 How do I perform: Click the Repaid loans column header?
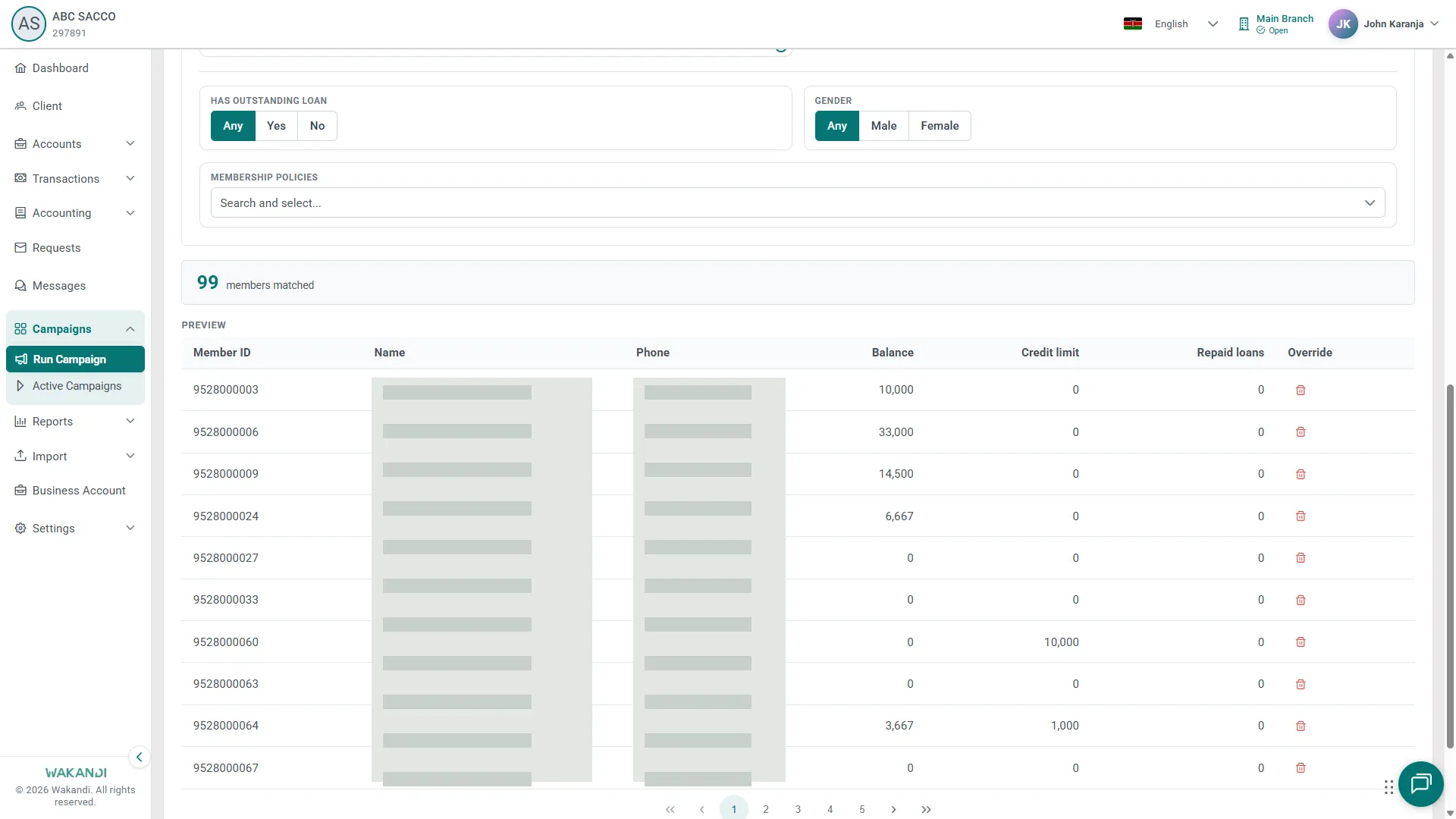tap(1230, 353)
